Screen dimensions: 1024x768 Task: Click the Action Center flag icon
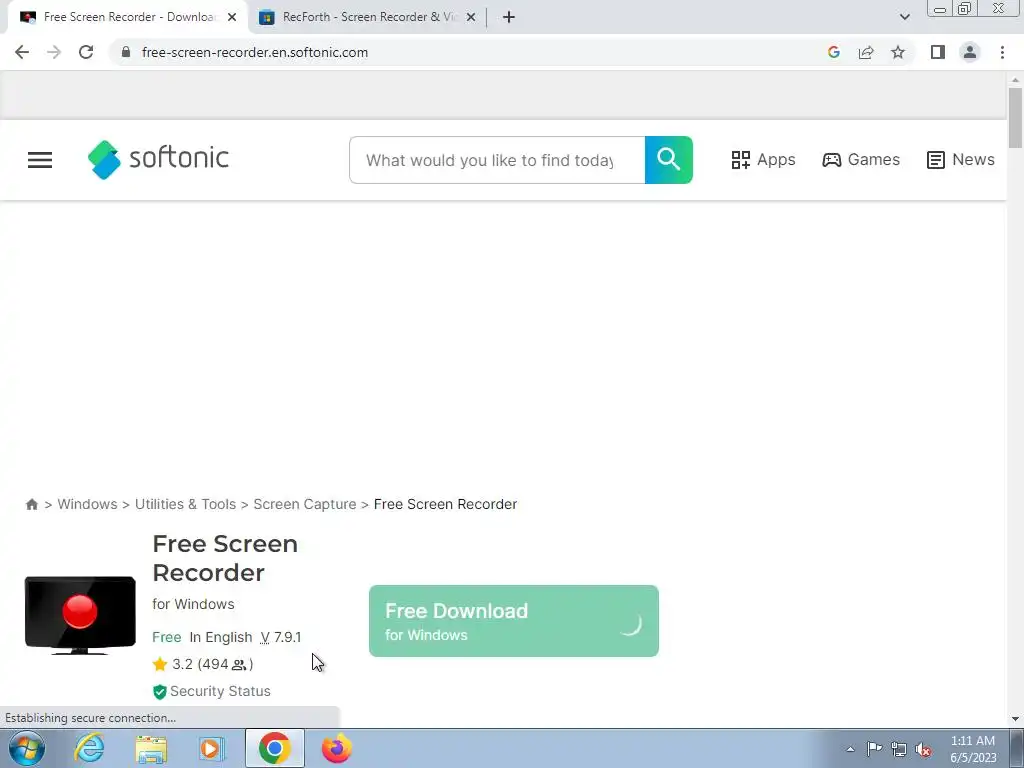point(874,749)
